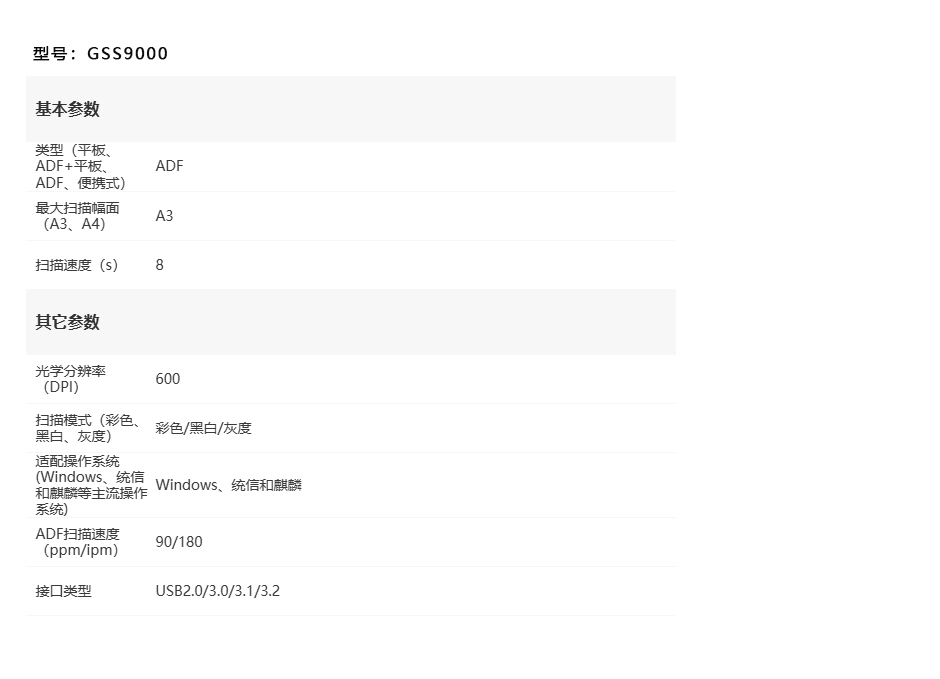Click the 型号 label in the heading
The height and width of the screenshot is (679, 940).
click(50, 54)
